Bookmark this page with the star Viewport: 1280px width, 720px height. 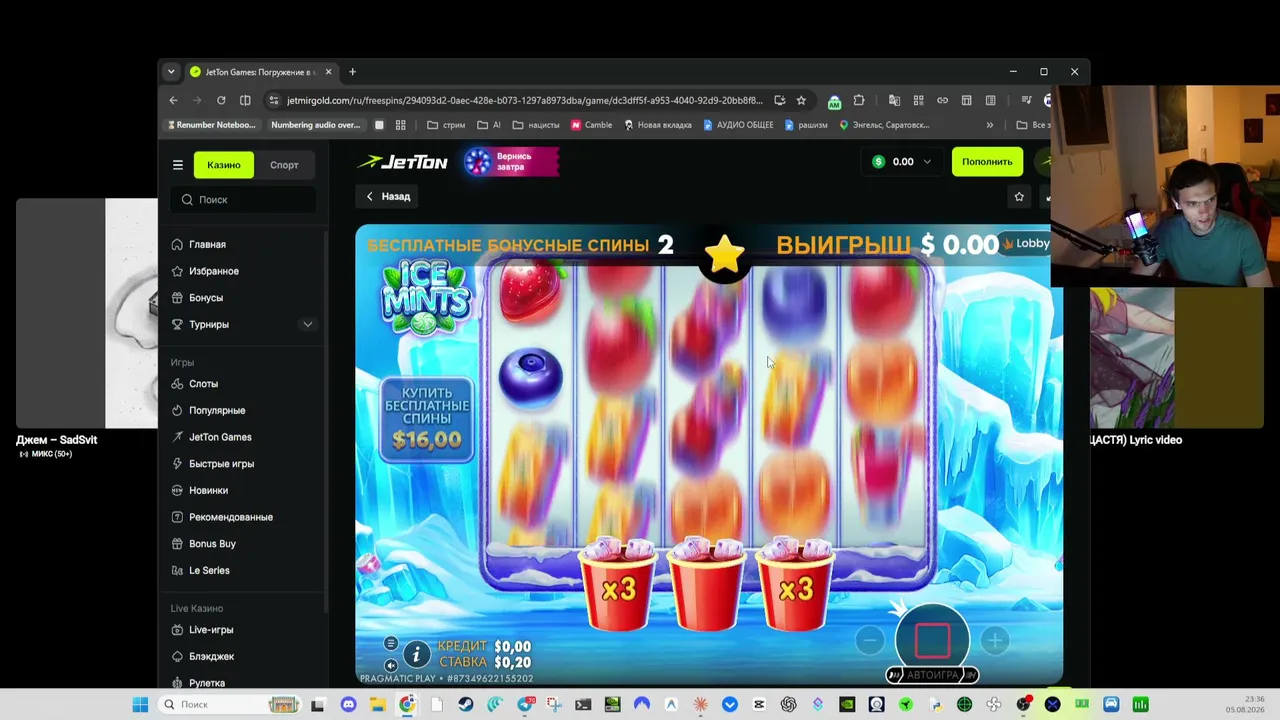[x=801, y=100]
